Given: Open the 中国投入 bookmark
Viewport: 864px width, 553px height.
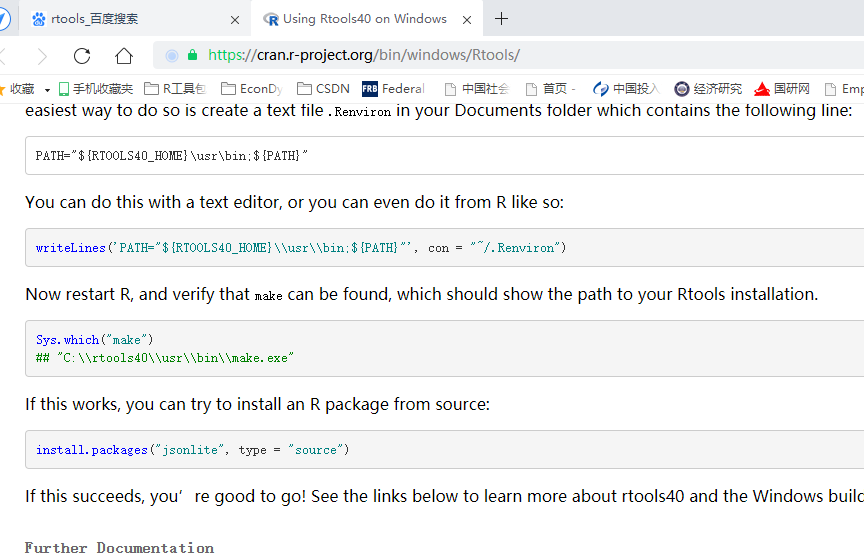Looking at the screenshot, I should (626, 89).
